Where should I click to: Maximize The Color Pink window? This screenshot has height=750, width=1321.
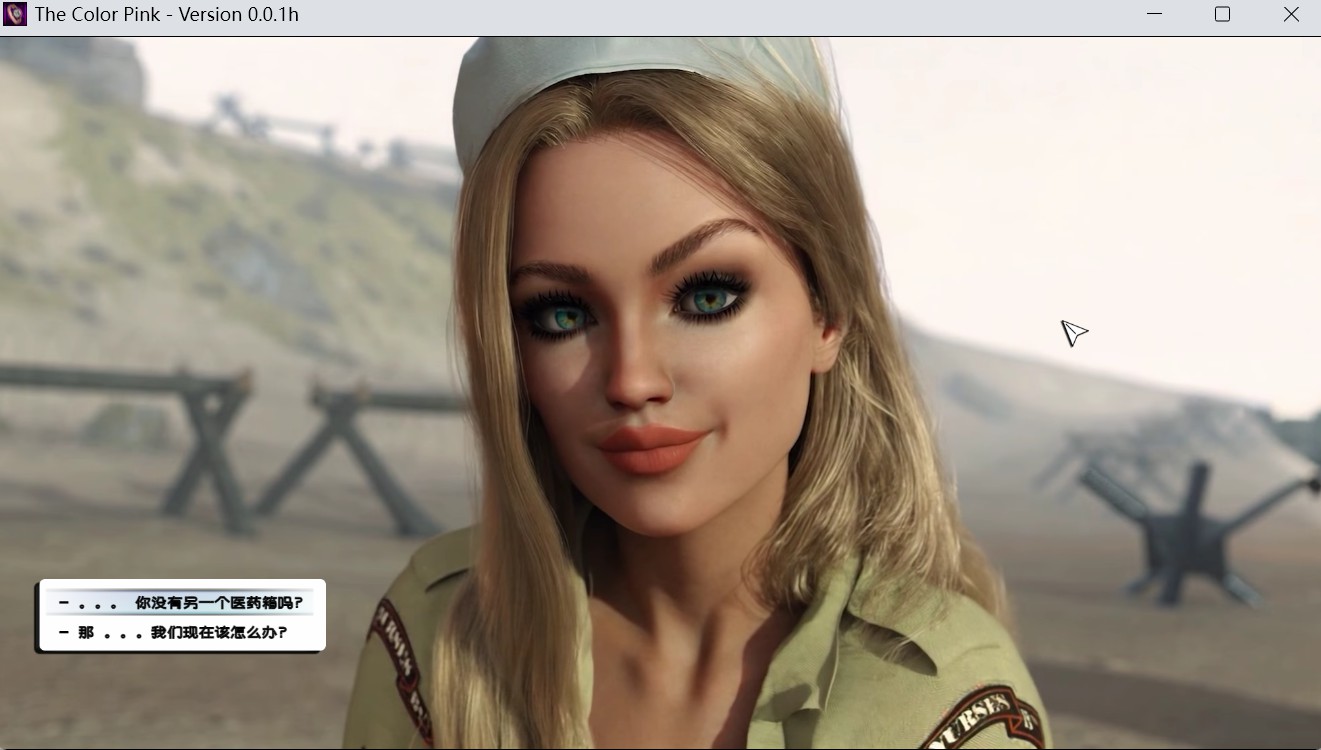click(x=1222, y=14)
